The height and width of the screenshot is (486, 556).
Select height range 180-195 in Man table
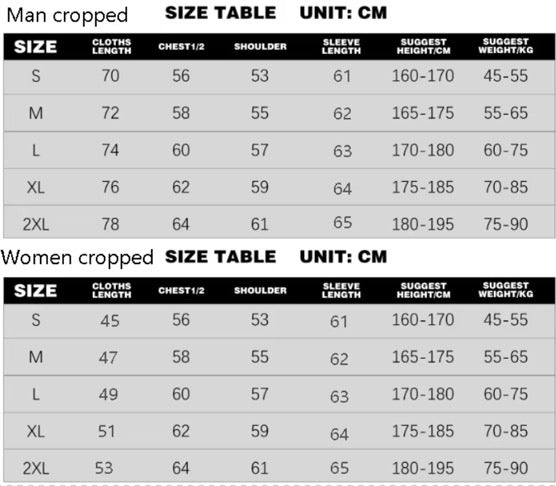point(423,224)
